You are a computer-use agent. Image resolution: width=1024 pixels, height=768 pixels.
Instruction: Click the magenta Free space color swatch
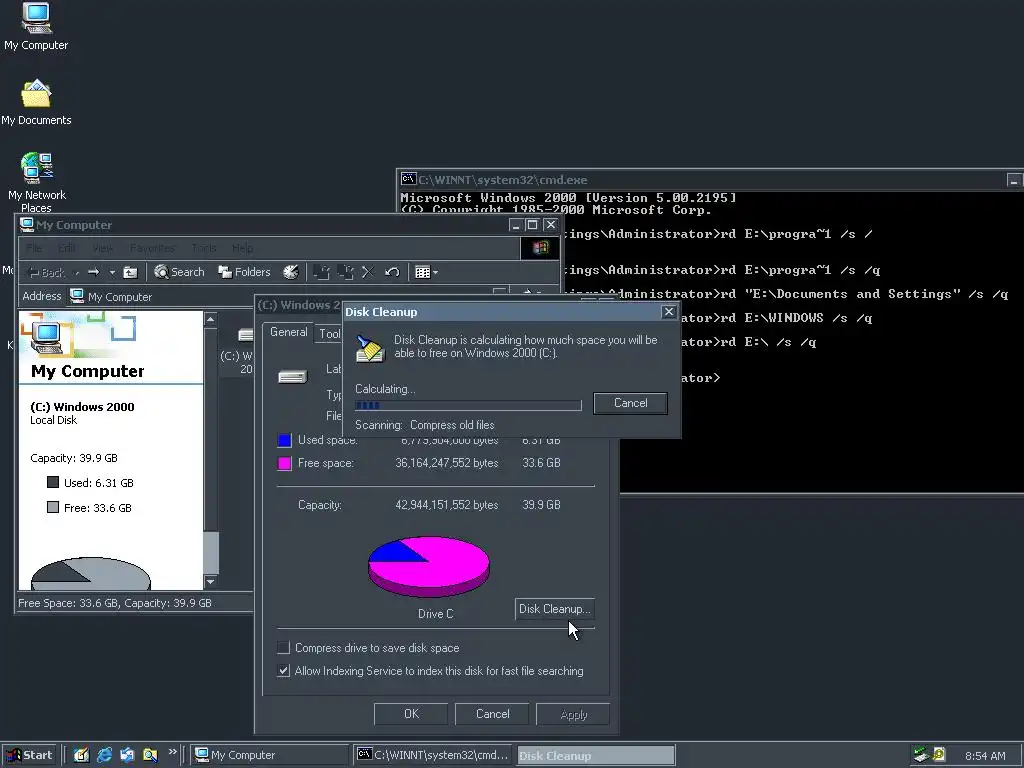[x=284, y=463]
